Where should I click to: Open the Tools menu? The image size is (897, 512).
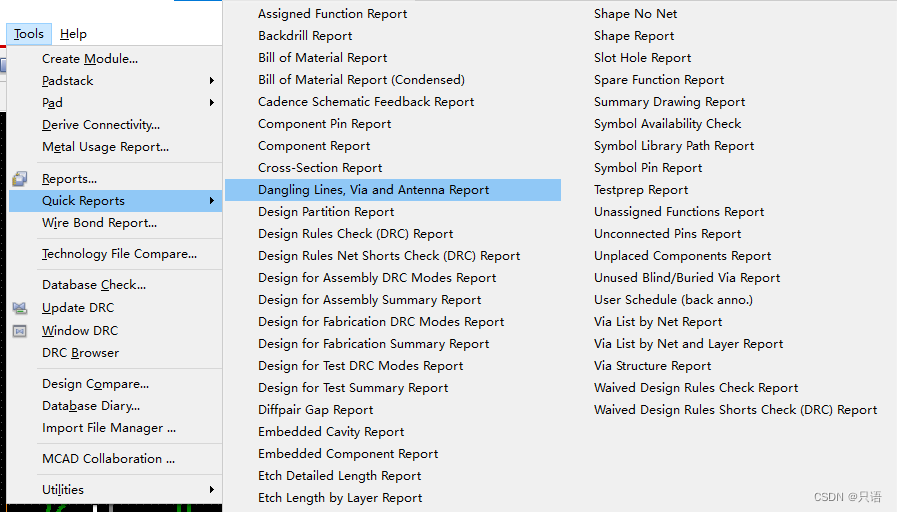[28, 34]
